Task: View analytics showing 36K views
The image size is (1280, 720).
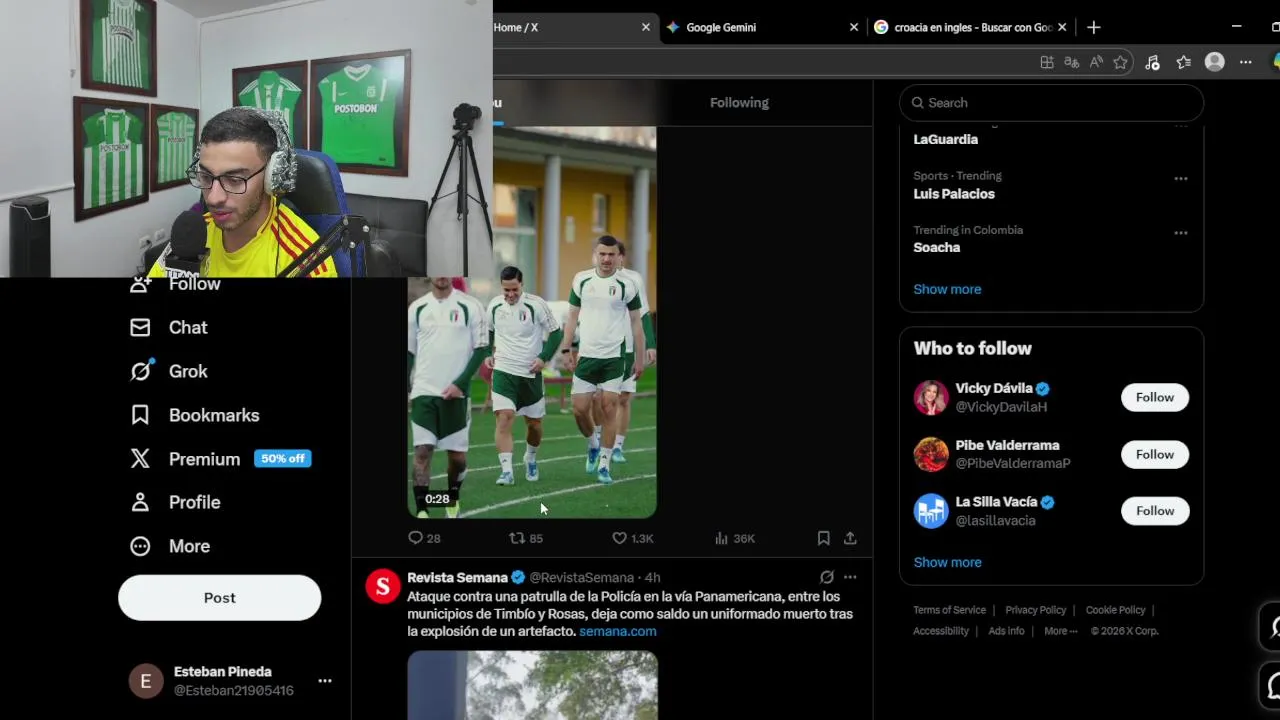Action: (x=735, y=538)
